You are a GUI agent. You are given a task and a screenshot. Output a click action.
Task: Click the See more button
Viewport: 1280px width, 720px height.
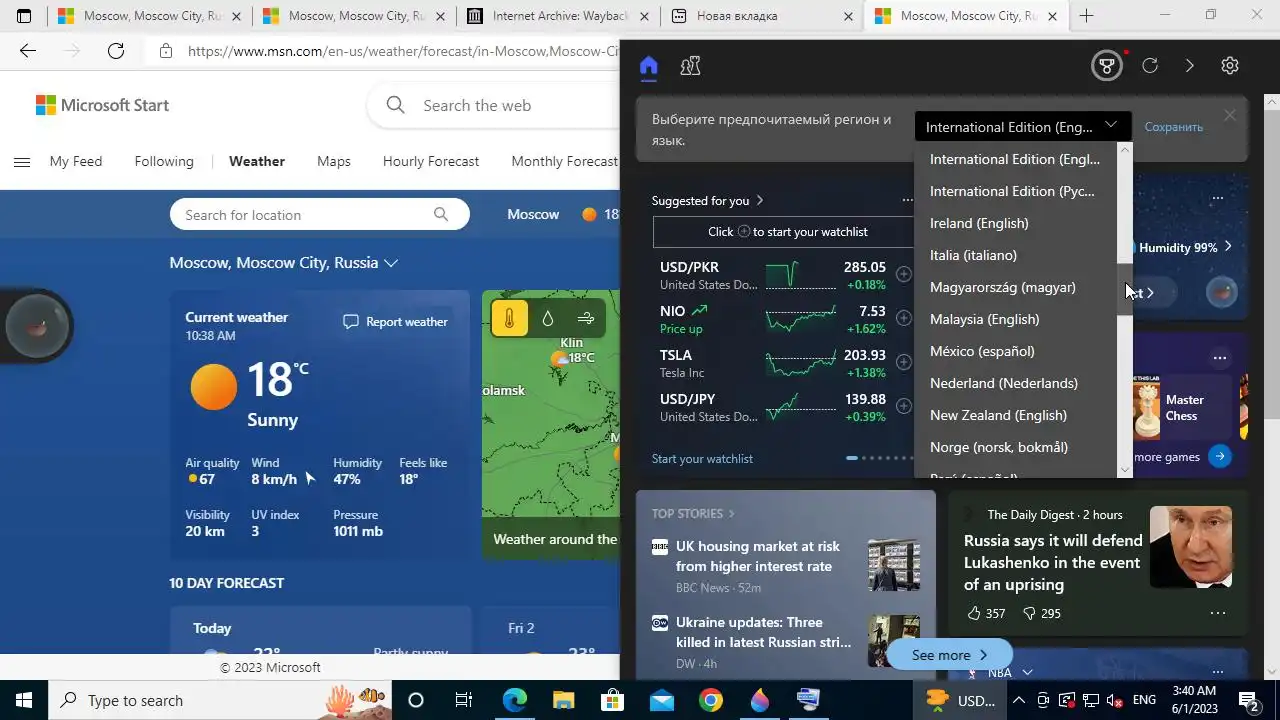pyautogui.click(x=949, y=655)
